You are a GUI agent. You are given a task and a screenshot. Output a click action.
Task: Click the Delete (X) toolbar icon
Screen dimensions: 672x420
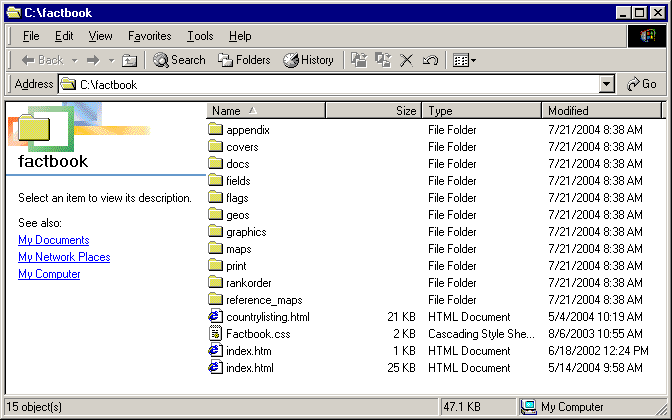click(x=406, y=60)
